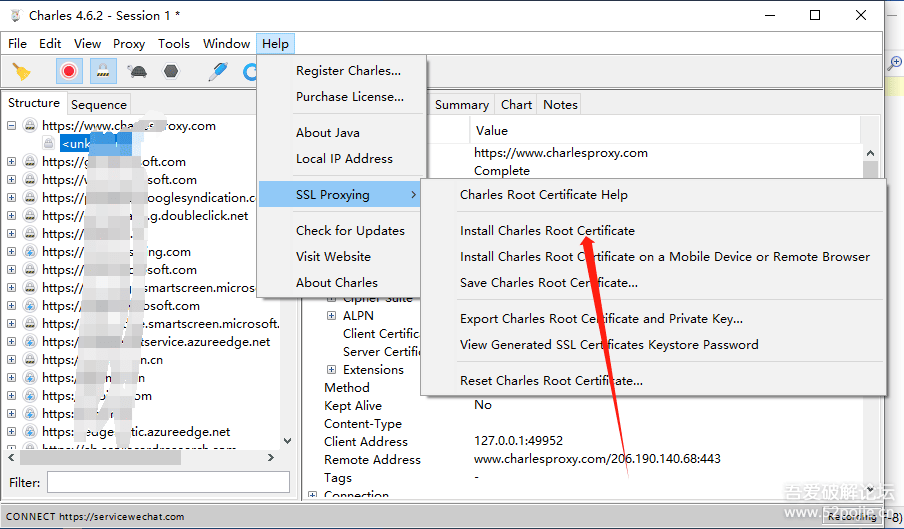Click Install Charles Root Certificate

547,231
